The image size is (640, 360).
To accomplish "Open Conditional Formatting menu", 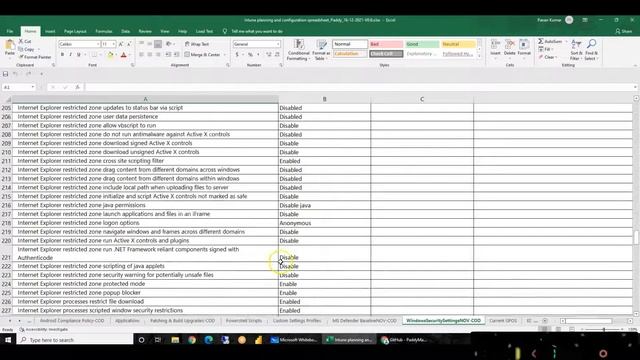I will [298, 50].
